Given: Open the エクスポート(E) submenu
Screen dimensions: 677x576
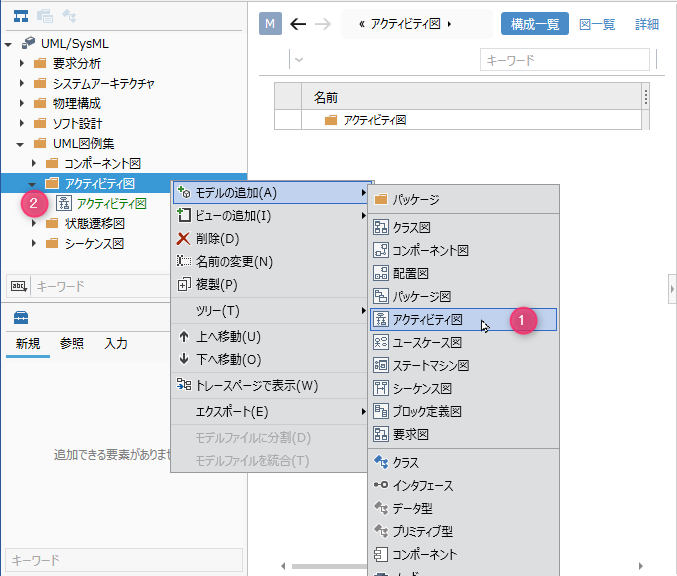Looking at the screenshot, I should (272, 411).
